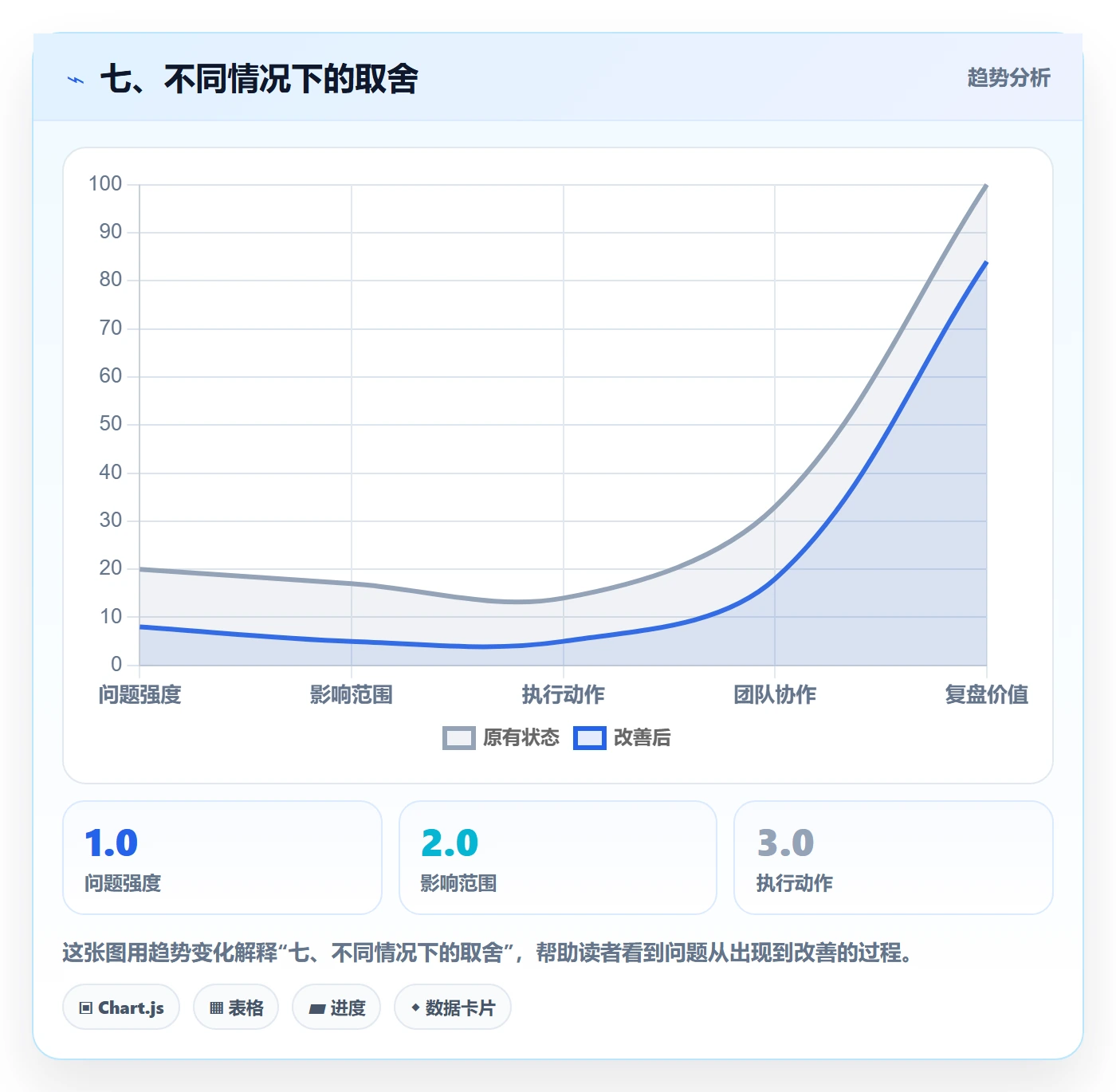Select the 表格 tag chip

point(236,1008)
